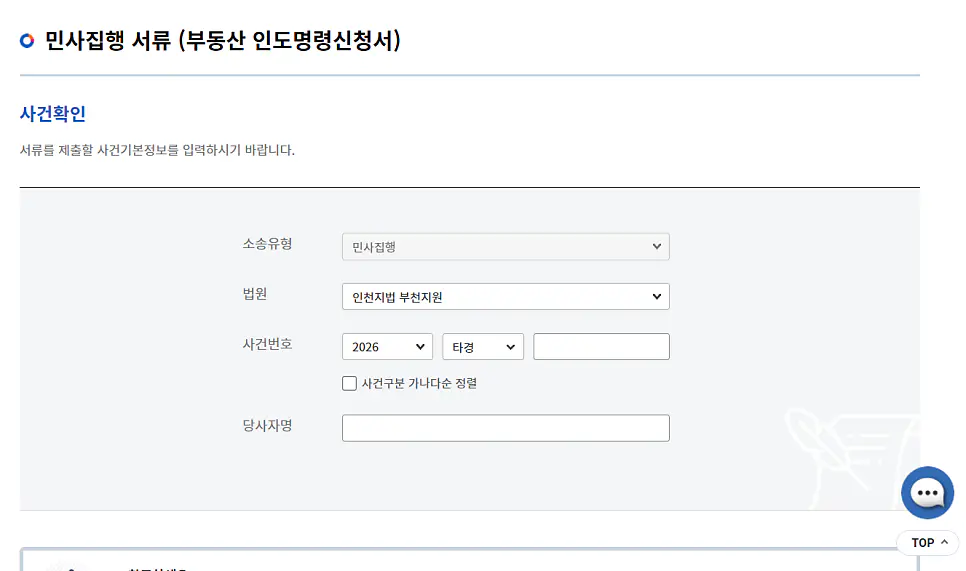This screenshot has height=571, width=966.
Task: Click the 당사자명 field label
Action: point(267,425)
